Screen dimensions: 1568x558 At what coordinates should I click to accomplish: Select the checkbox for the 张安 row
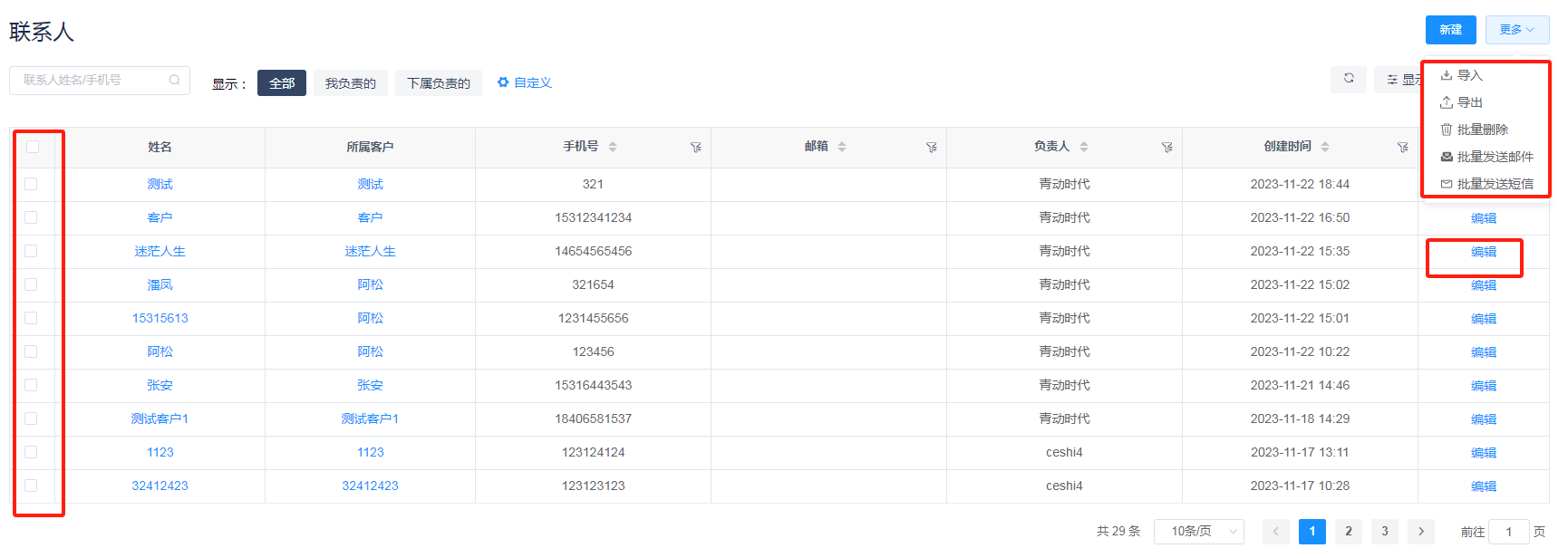pyautogui.click(x=31, y=385)
